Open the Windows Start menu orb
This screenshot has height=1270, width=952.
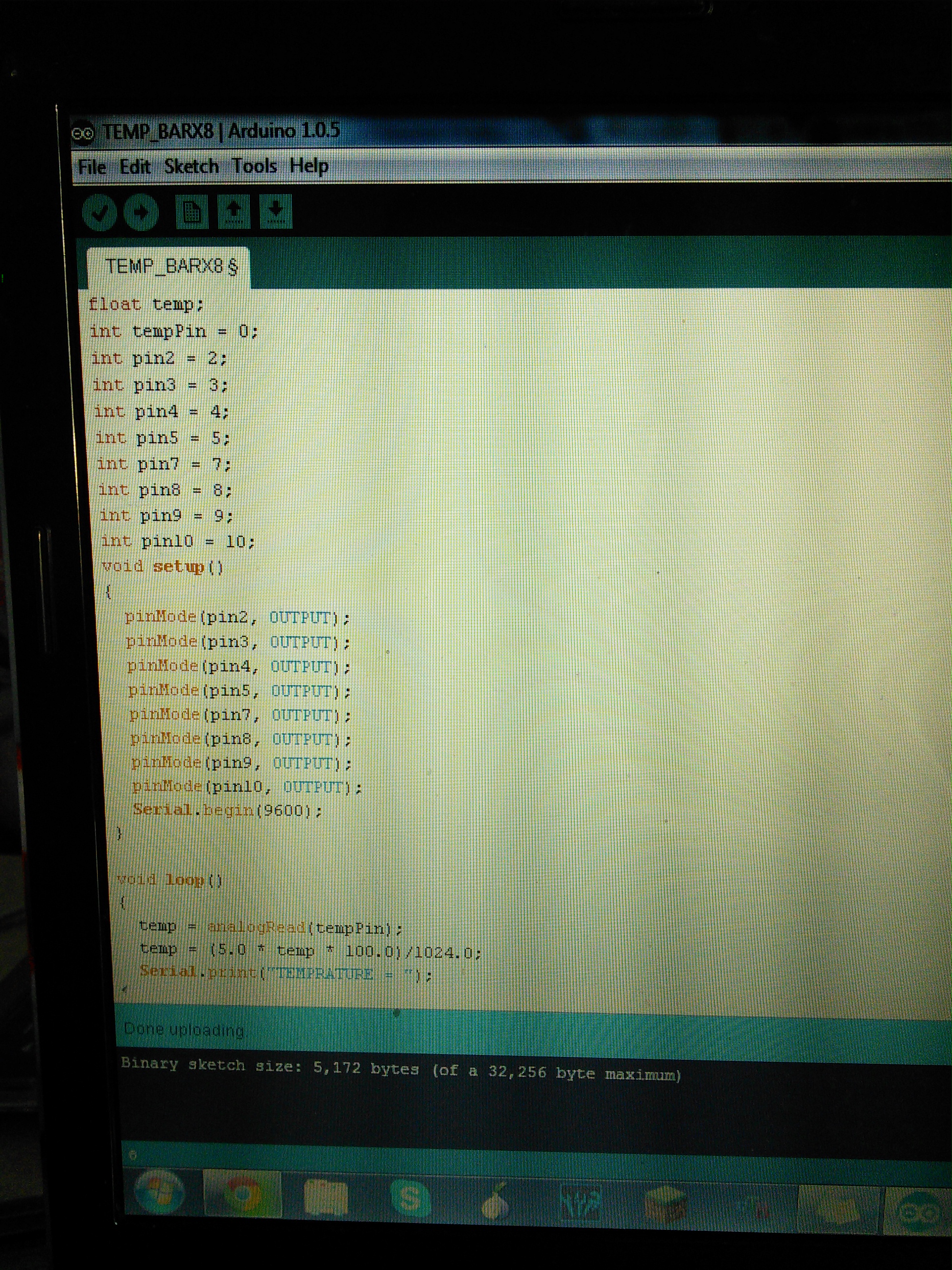pos(160,1191)
